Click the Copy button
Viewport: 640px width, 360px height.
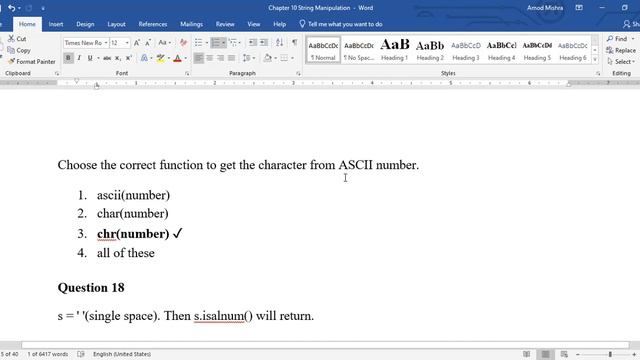click(x=19, y=50)
